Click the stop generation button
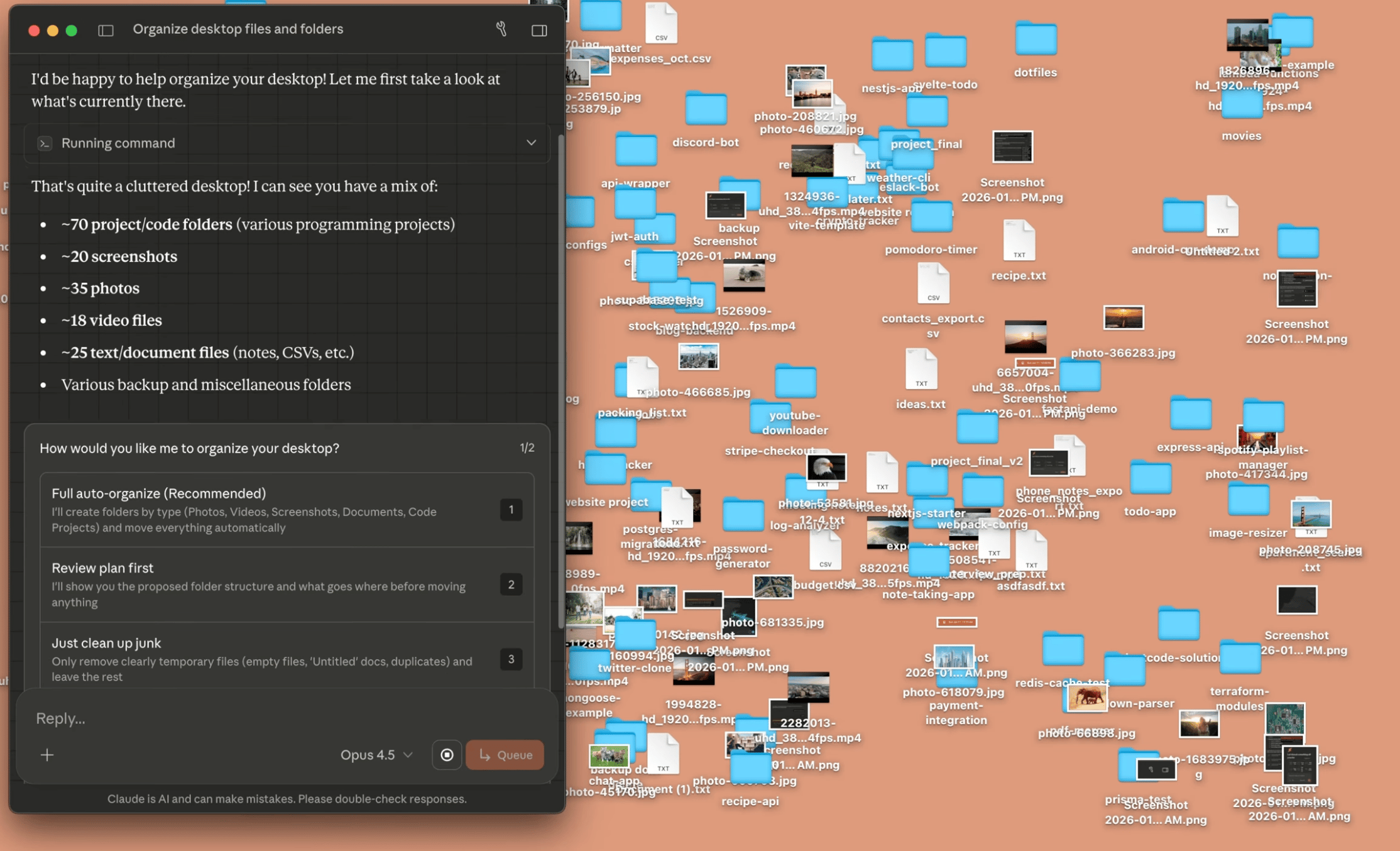 (447, 754)
